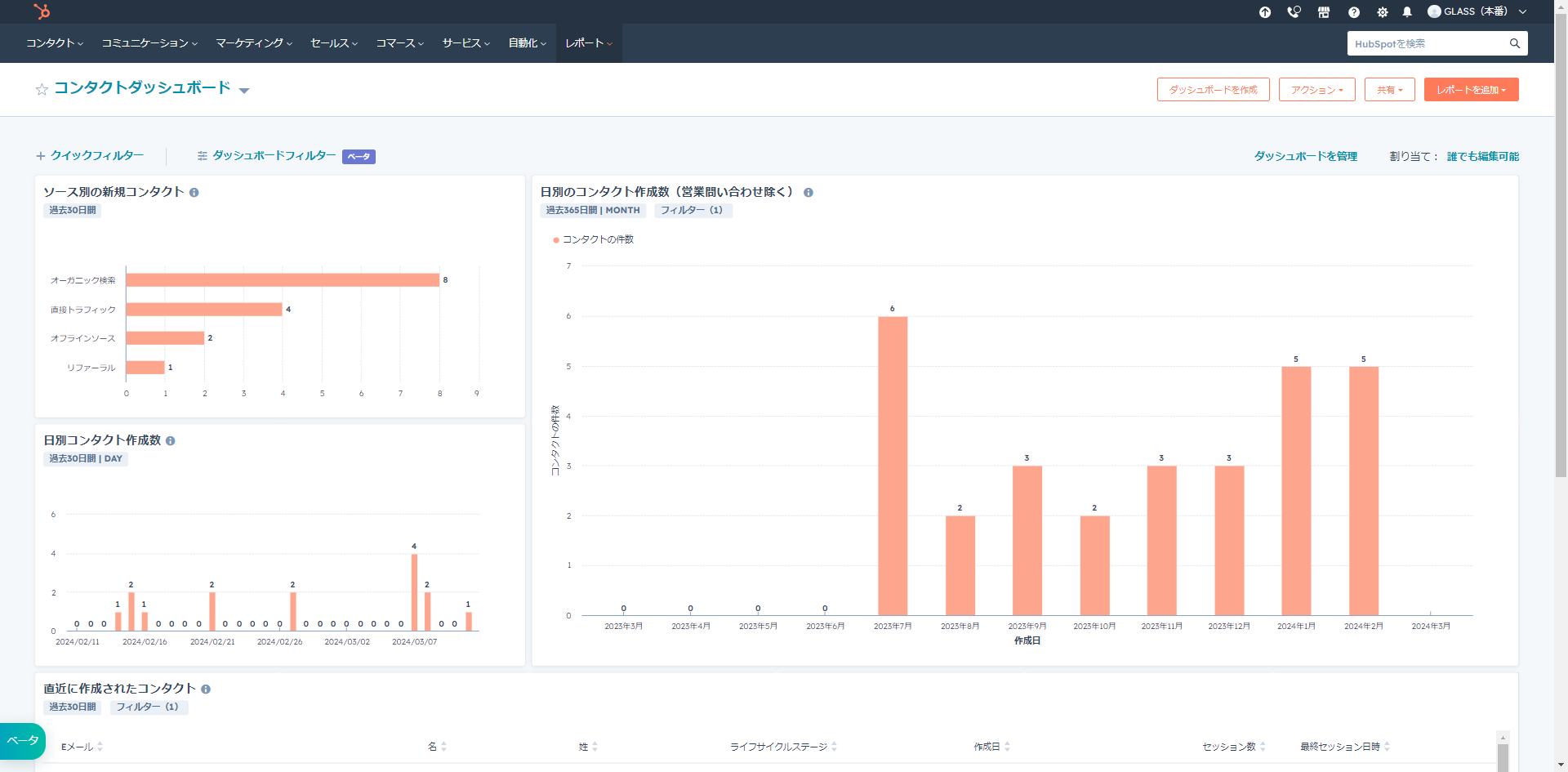Click the info icon beside ソース別の新規コンタクト
Screen dimensions: 1568x772
tap(194, 192)
